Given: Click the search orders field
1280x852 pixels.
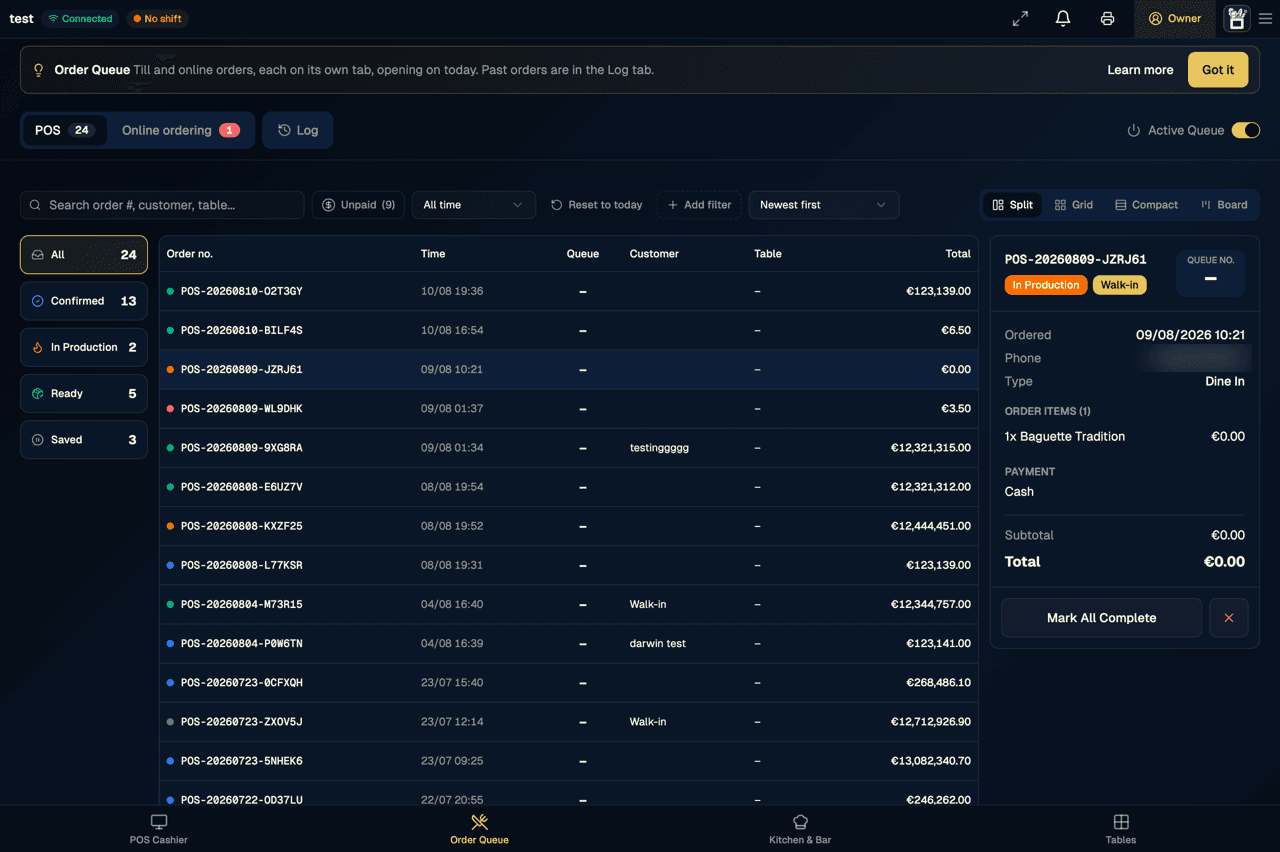Looking at the screenshot, I should [x=162, y=205].
